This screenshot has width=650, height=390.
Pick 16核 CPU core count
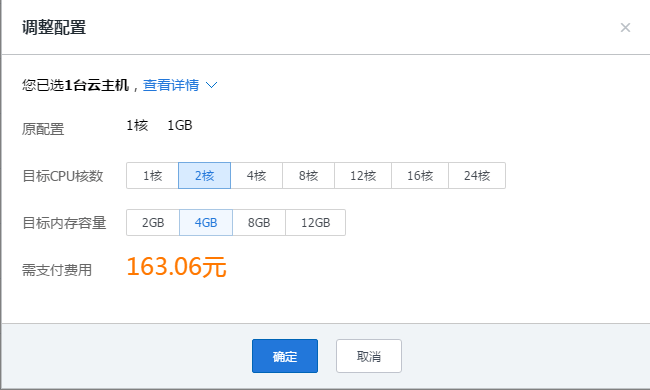pyautogui.click(x=420, y=176)
